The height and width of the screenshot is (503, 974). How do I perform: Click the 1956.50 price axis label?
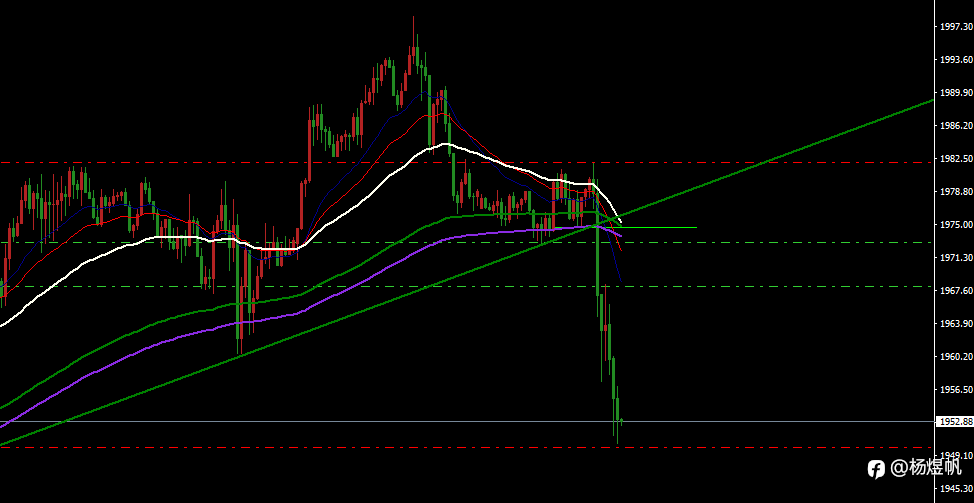pos(956,389)
